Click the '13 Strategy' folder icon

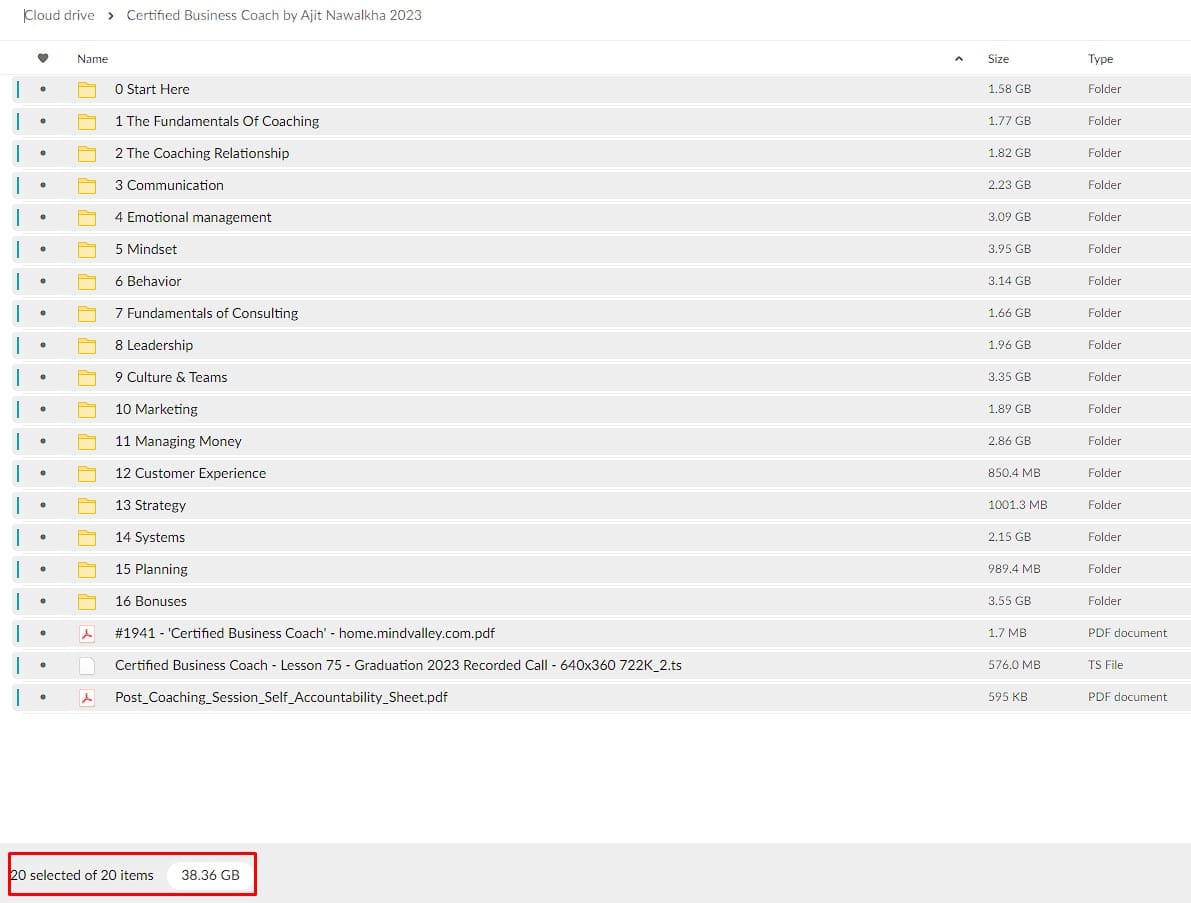pos(87,505)
